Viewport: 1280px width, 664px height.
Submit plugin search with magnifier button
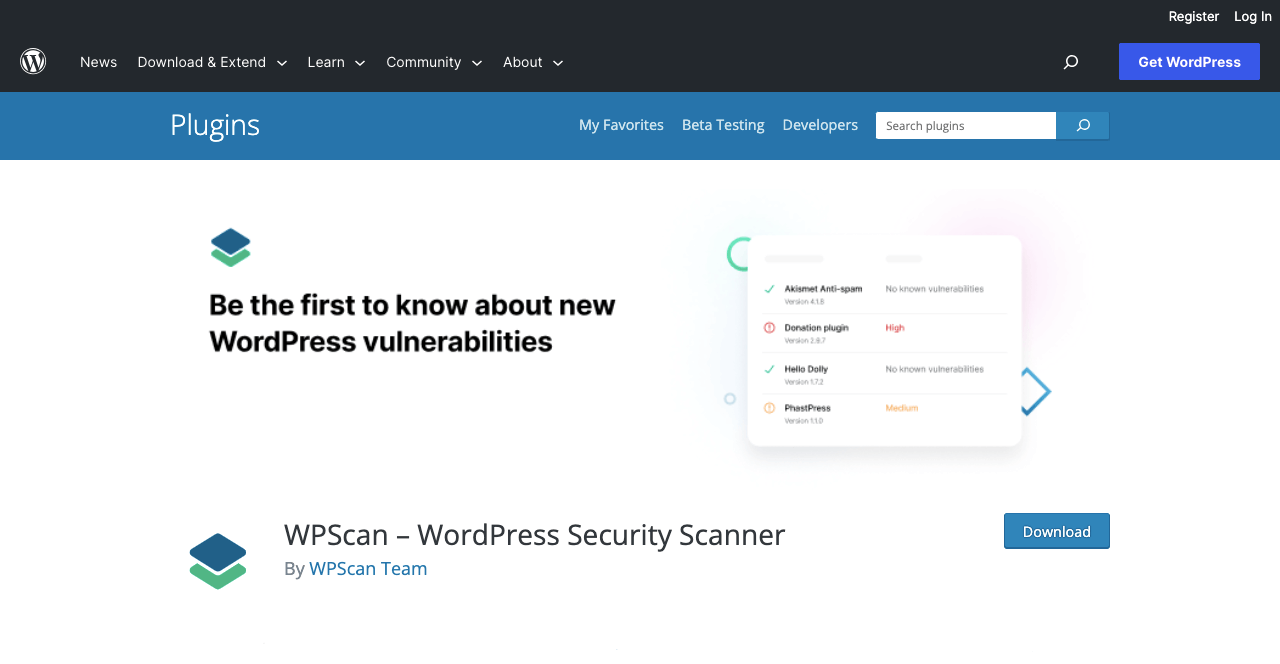tap(1083, 126)
